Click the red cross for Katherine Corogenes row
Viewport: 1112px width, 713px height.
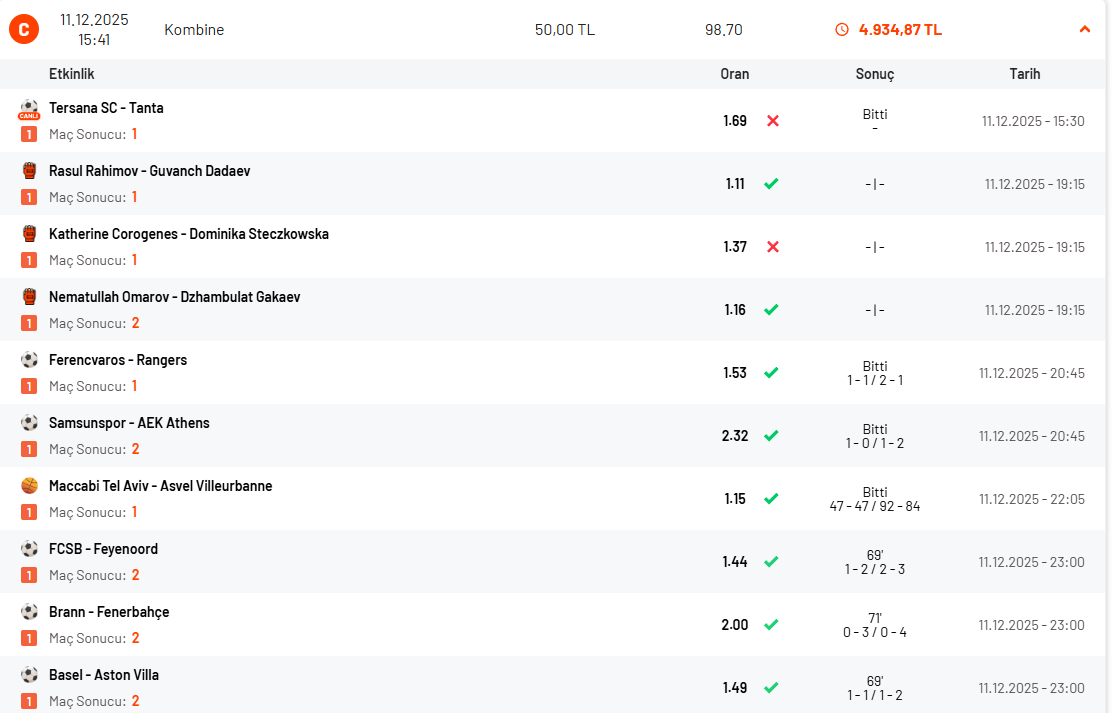773,247
